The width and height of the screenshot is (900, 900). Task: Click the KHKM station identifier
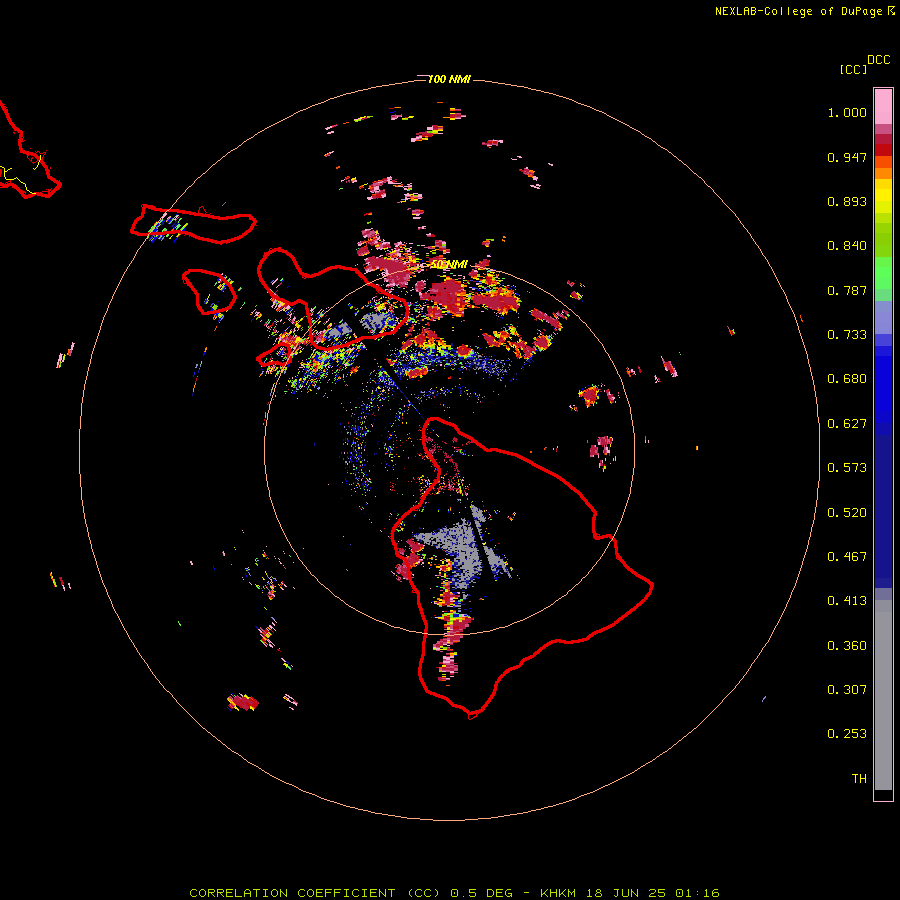point(558,893)
